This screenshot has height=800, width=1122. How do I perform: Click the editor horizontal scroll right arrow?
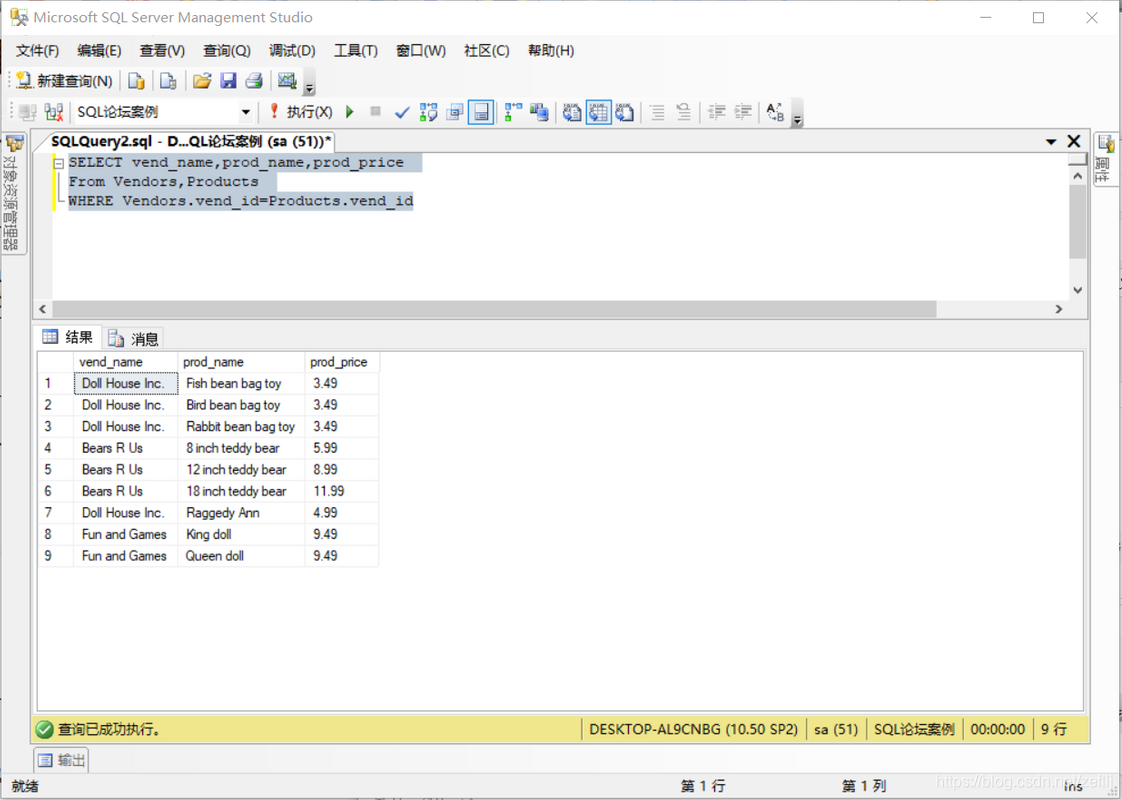[1059, 309]
